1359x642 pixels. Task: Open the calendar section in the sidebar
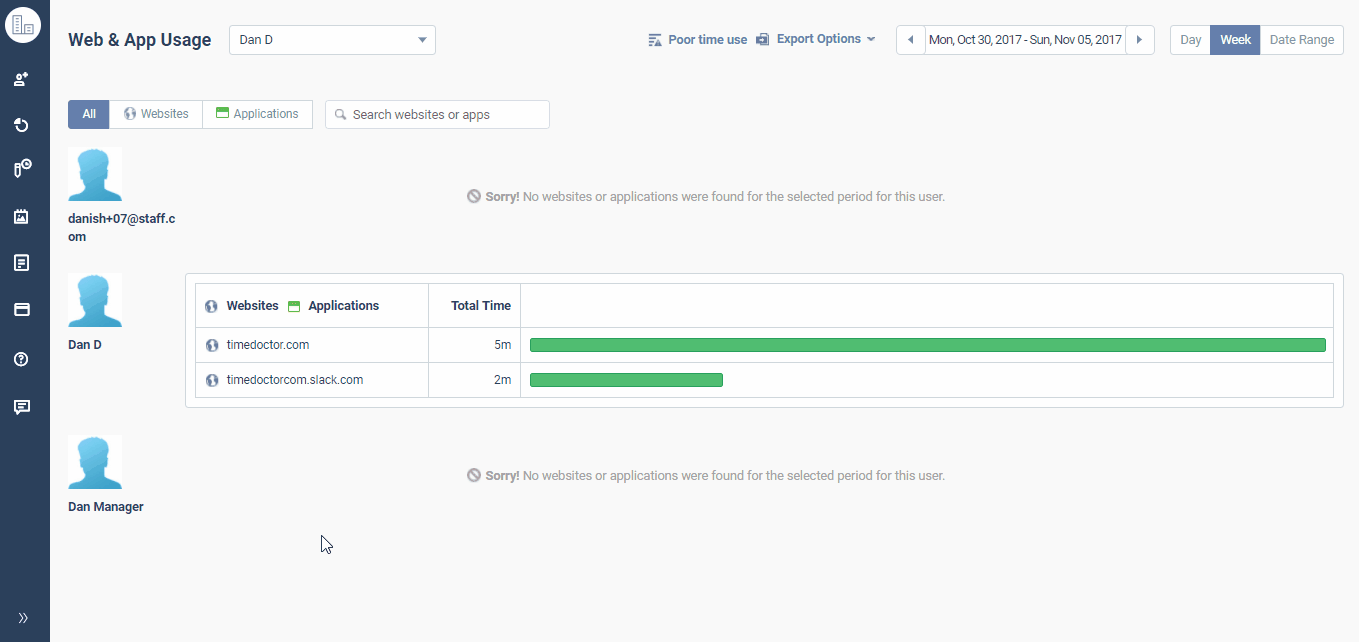22,216
